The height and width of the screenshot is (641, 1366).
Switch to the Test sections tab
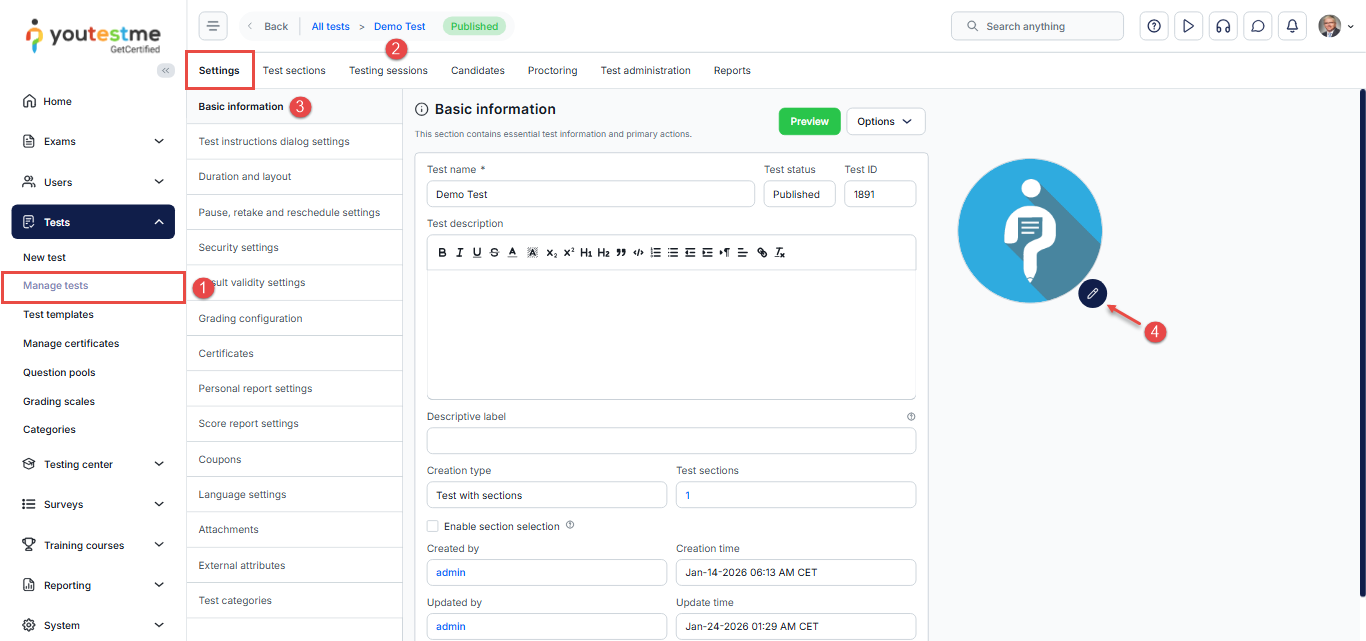click(294, 71)
